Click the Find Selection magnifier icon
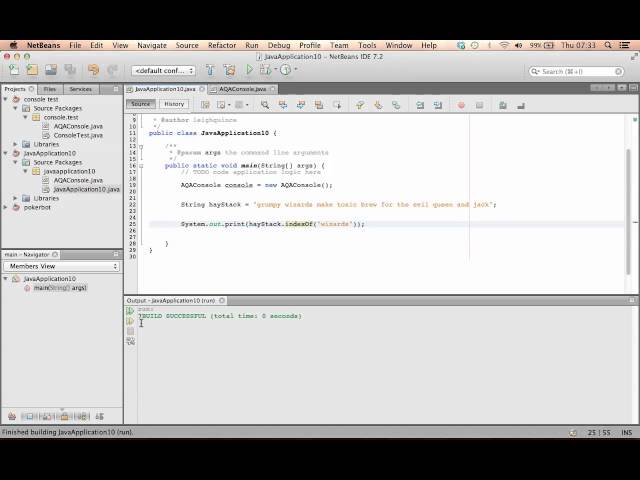 click(265, 105)
